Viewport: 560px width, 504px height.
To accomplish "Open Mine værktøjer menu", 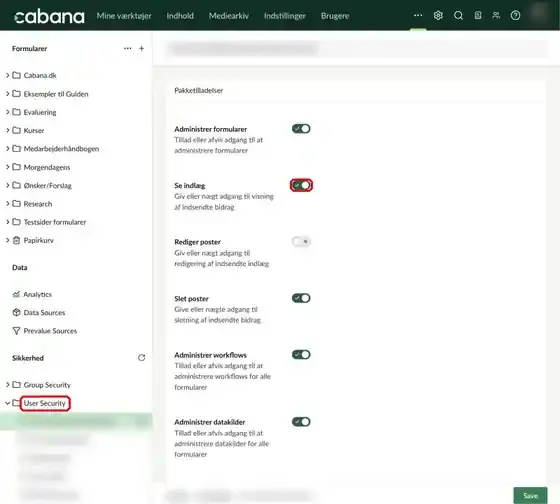I will click(124, 16).
